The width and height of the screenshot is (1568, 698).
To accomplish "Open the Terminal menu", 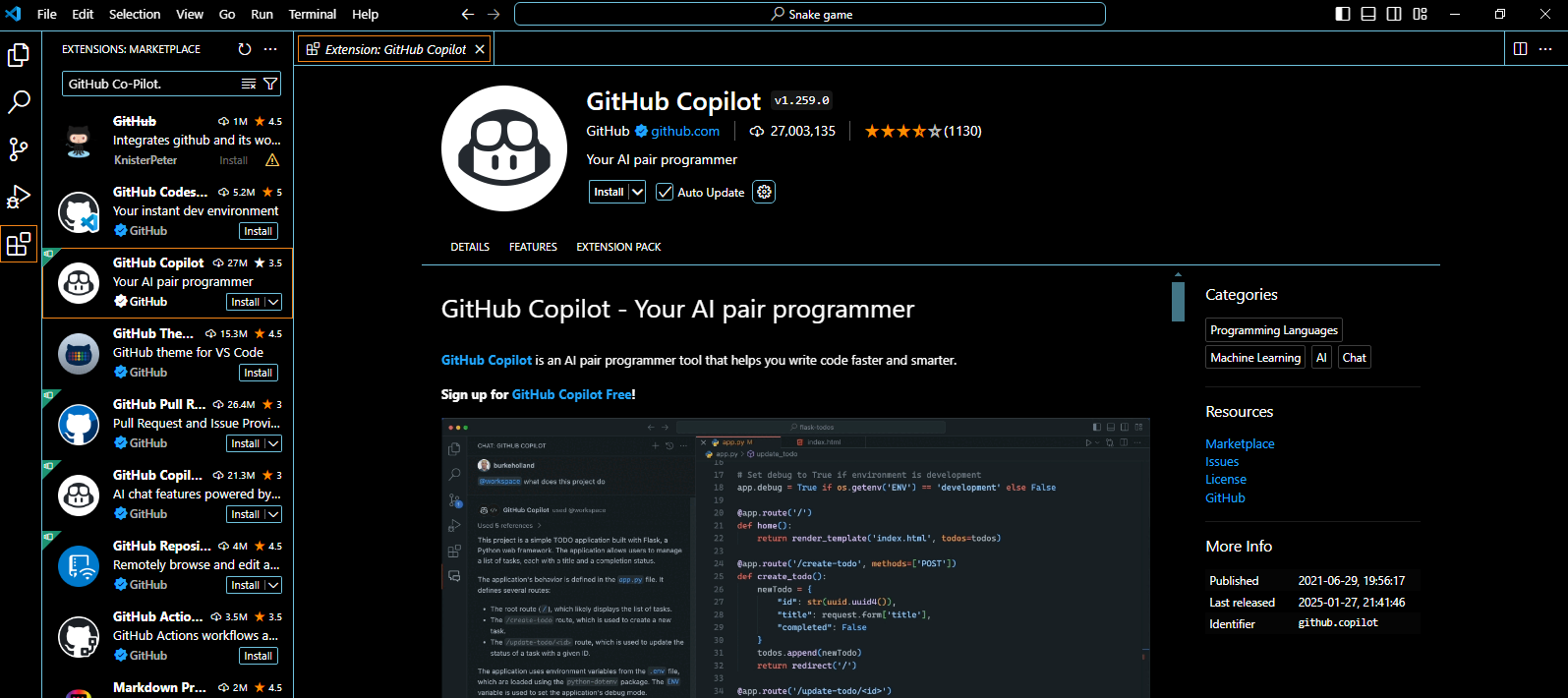I will coord(312,14).
